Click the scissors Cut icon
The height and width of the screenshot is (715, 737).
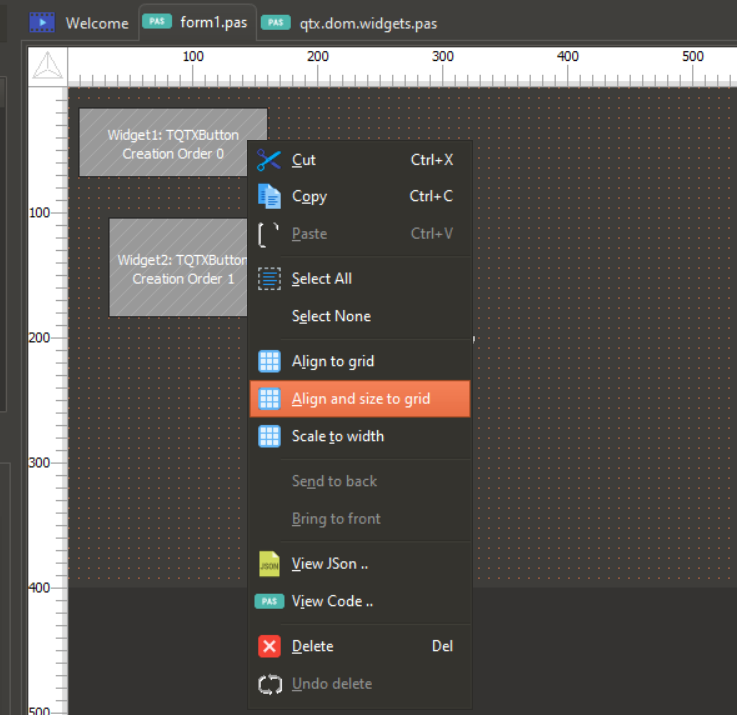(269, 160)
